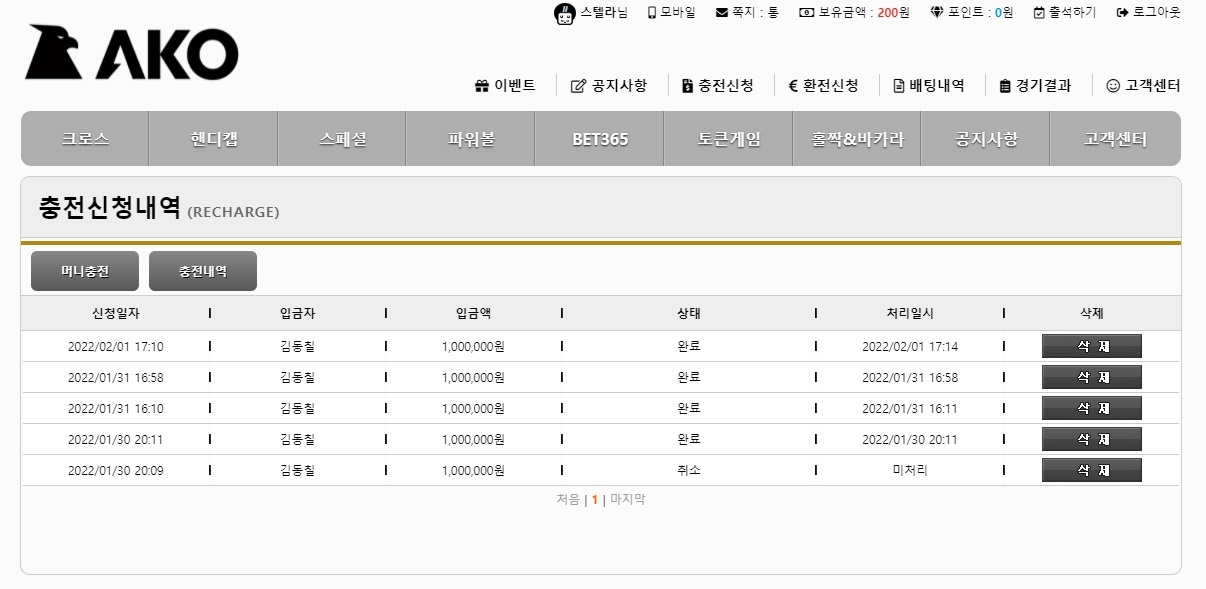Screen dimensions: 1206x589
Task: Open the 홀짝&바카라 tab
Action: pyautogui.click(x=857, y=139)
